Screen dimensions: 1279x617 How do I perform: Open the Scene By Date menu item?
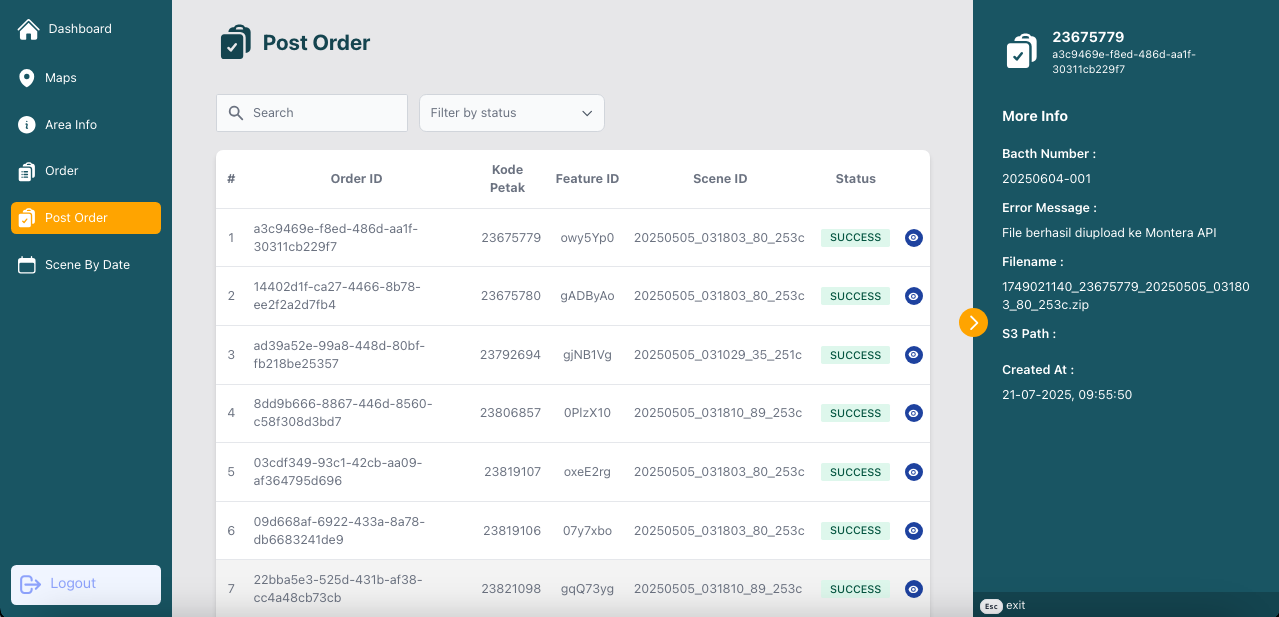[87, 265]
